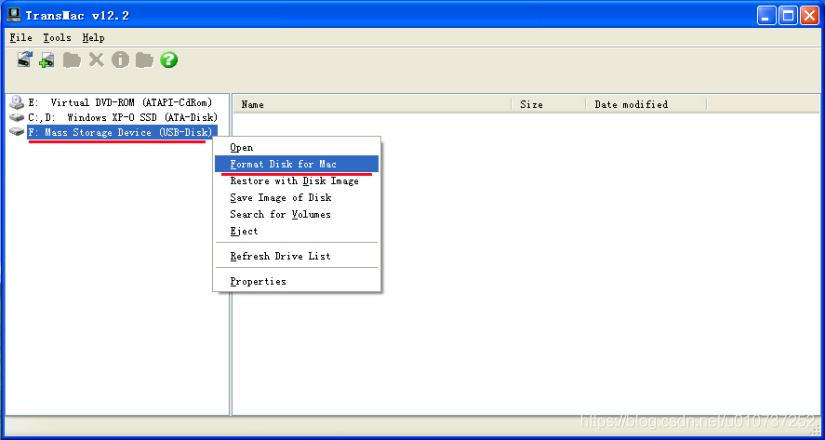Open Properties from the context menu
Viewport: 825px width, 440px height.
pos(297,282)
